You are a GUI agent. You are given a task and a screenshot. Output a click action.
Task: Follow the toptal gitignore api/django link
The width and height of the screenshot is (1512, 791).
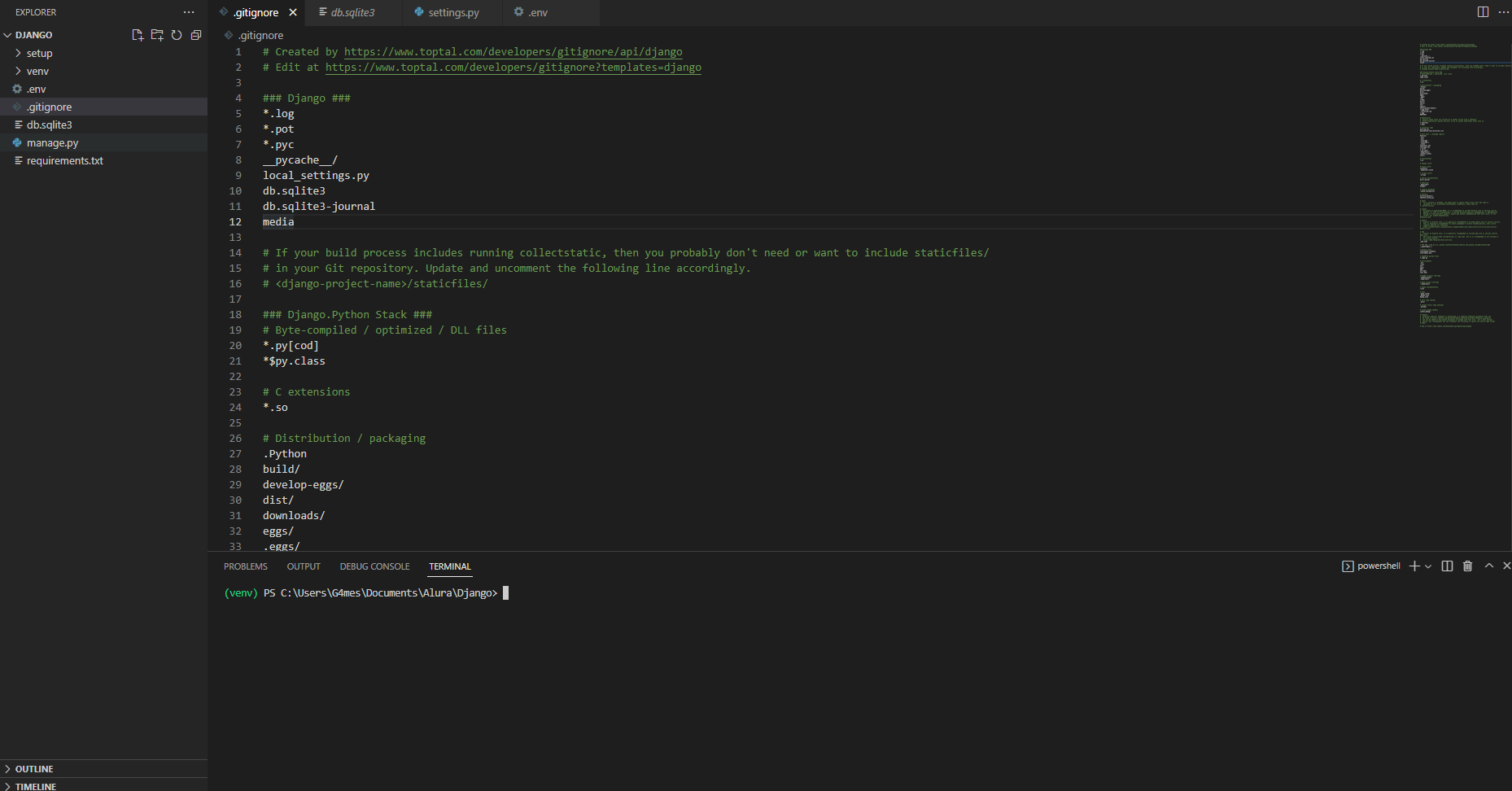coord(513,51)
